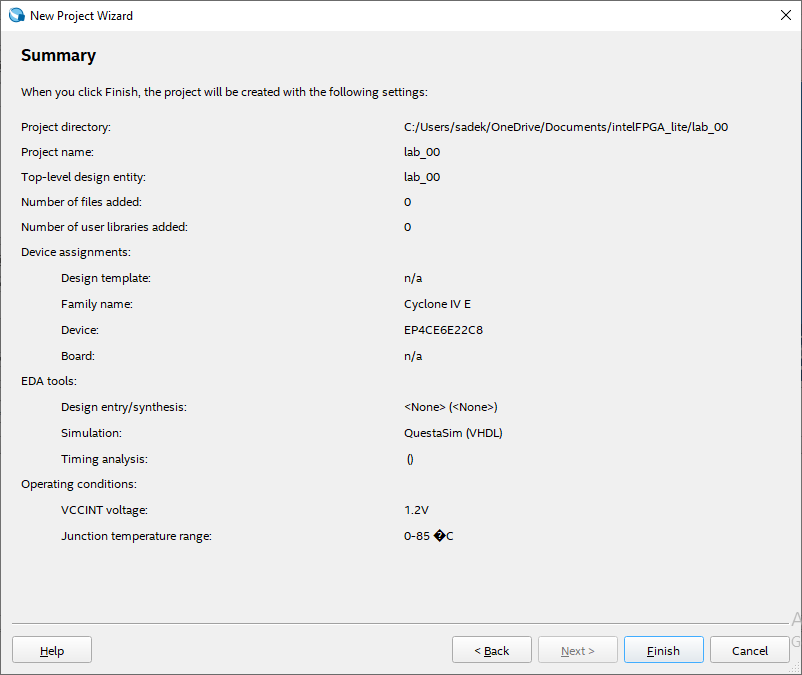Click the device value EP4CE6E22C8
This screenshot has width=802, height=675.
pyautogui.click(x=444, y=330)
